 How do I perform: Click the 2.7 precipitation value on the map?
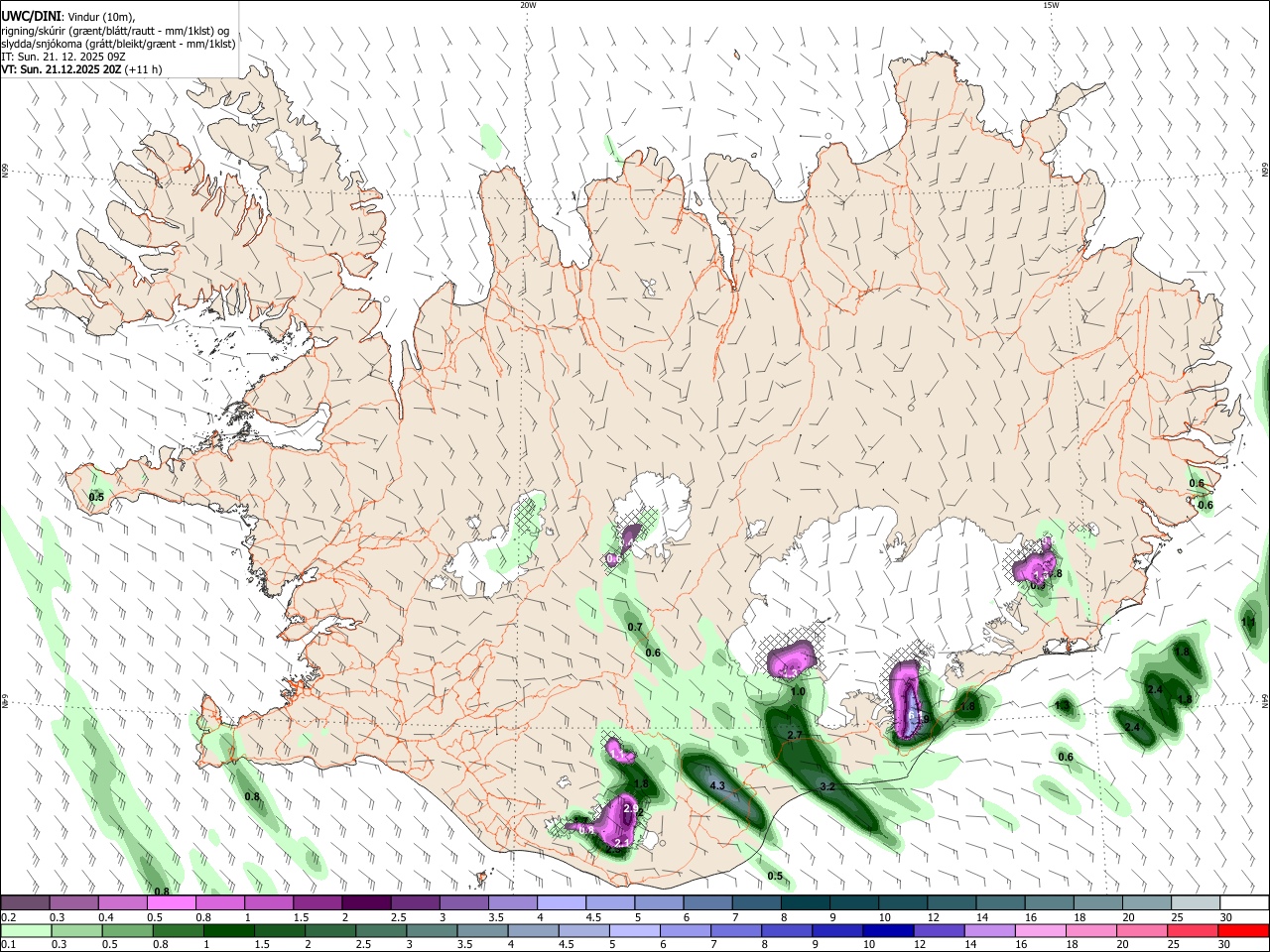[794, 735]
